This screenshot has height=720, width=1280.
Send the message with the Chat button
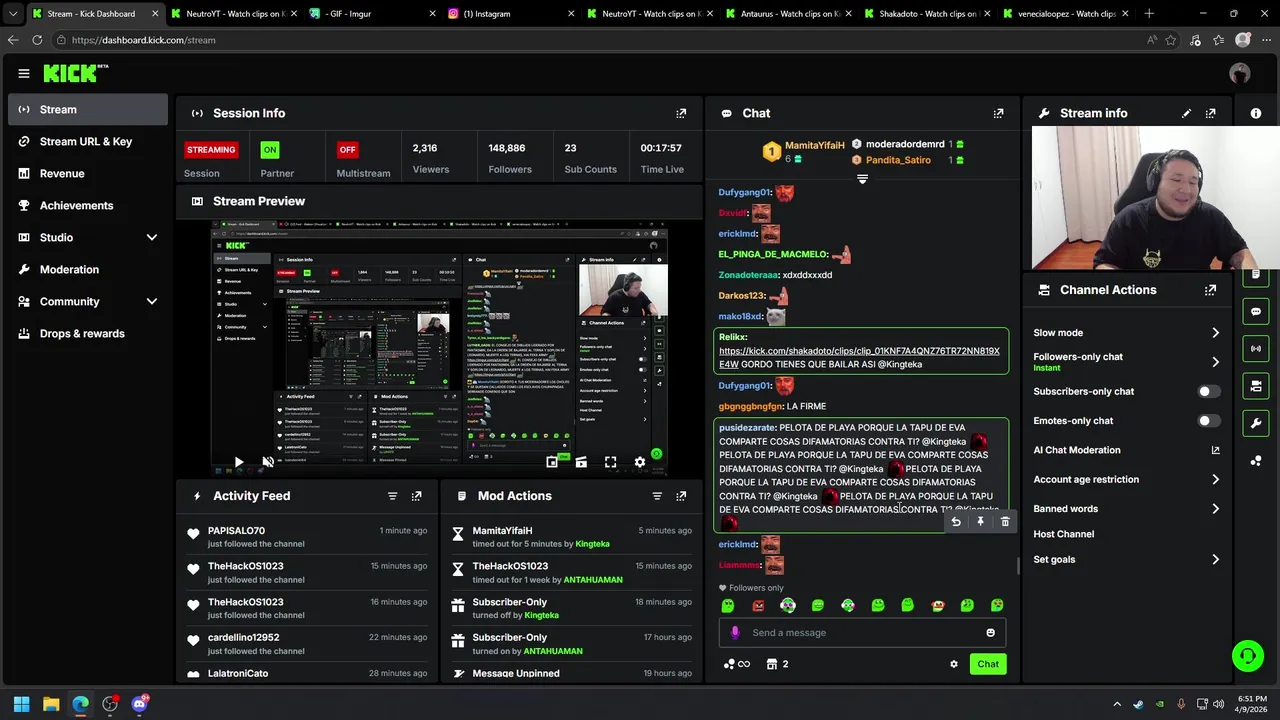[988, 664]
